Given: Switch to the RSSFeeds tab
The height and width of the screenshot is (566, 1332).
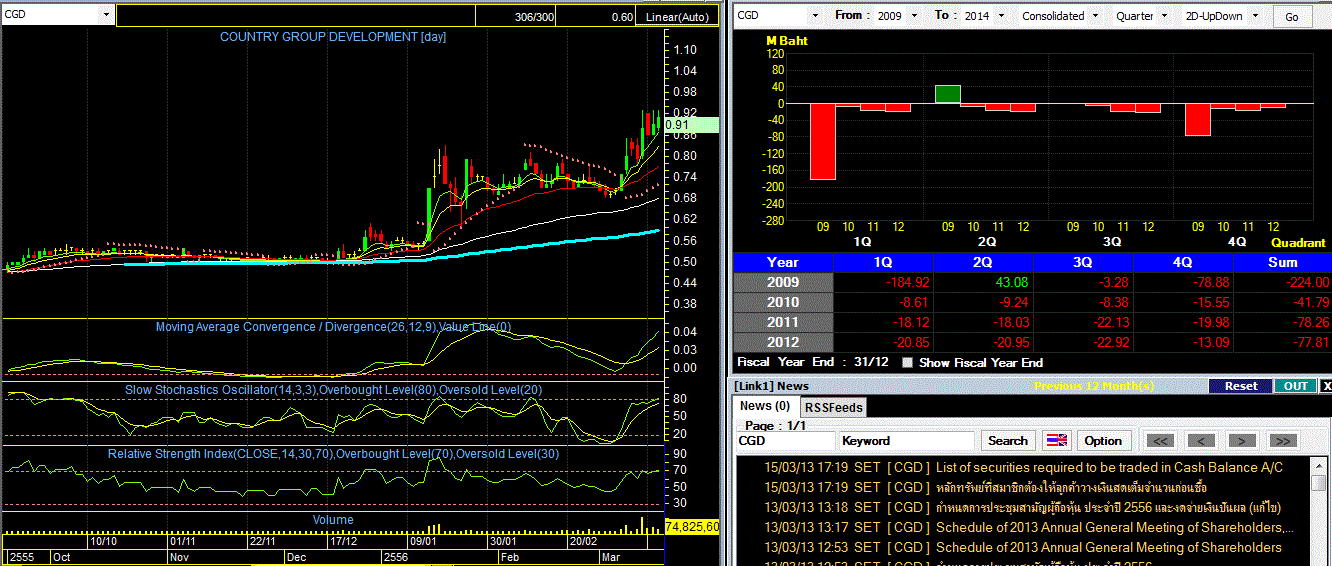Looking at the screenshot, I should (833, 407).
